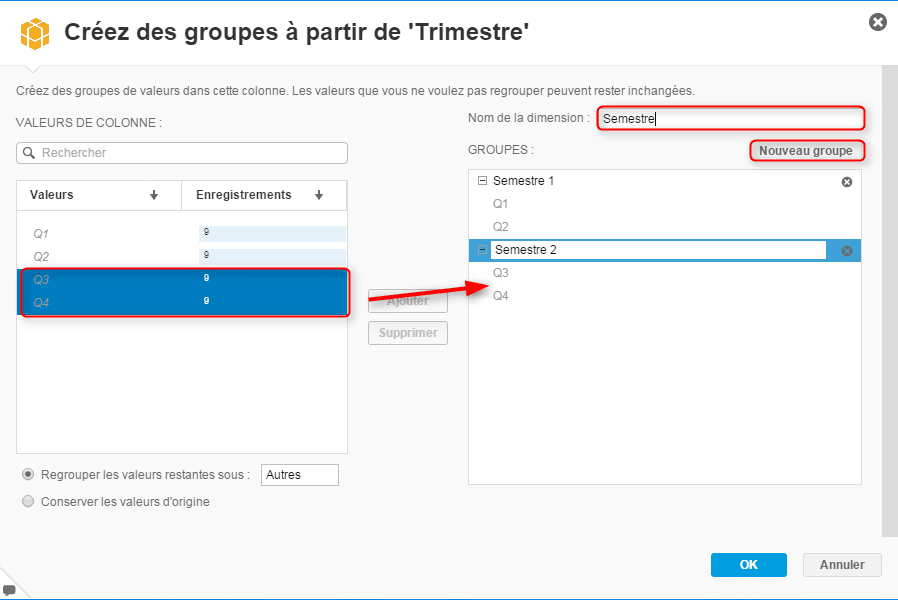Confirm with the OK button

coord(748,565)
